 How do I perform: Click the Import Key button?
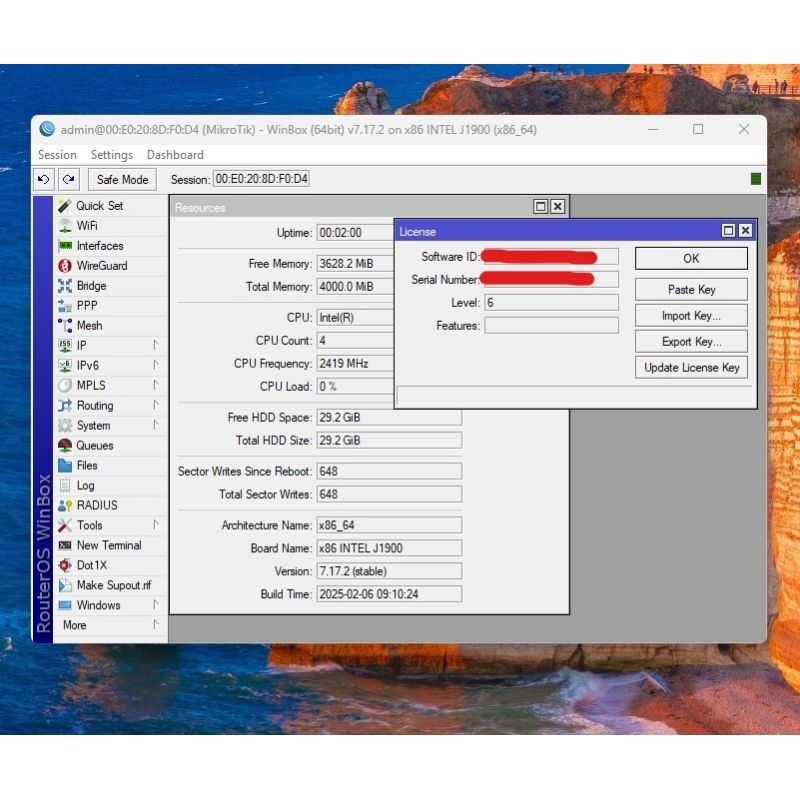click(691, 315)
